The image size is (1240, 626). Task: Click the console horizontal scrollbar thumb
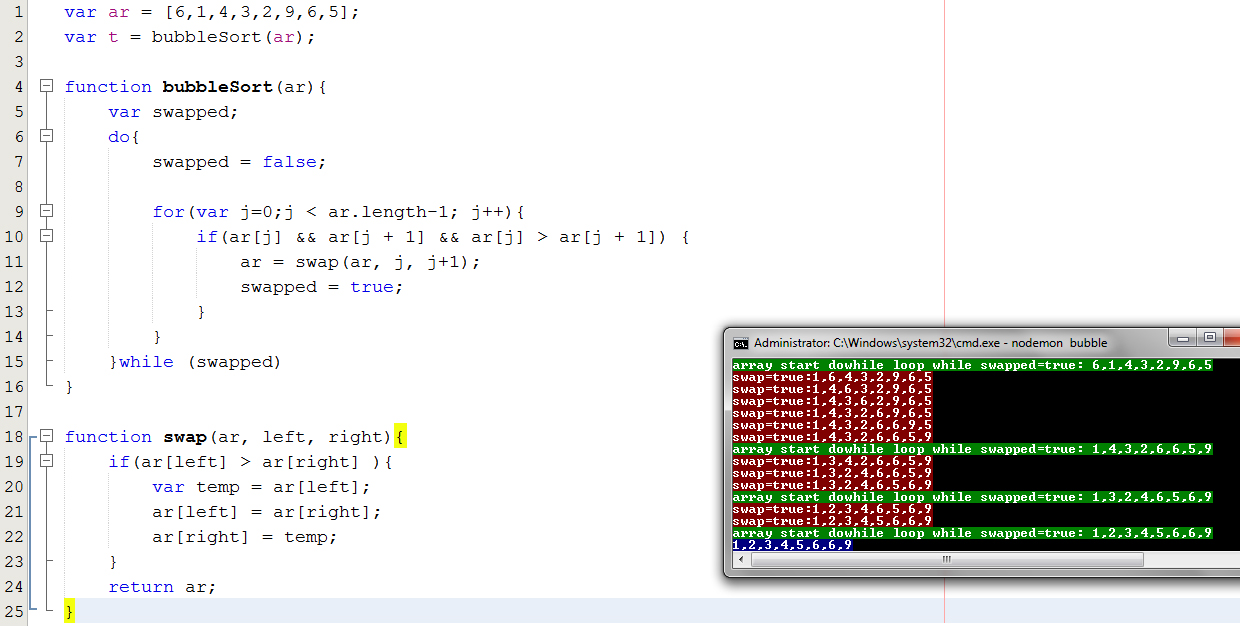click(945, 560)
